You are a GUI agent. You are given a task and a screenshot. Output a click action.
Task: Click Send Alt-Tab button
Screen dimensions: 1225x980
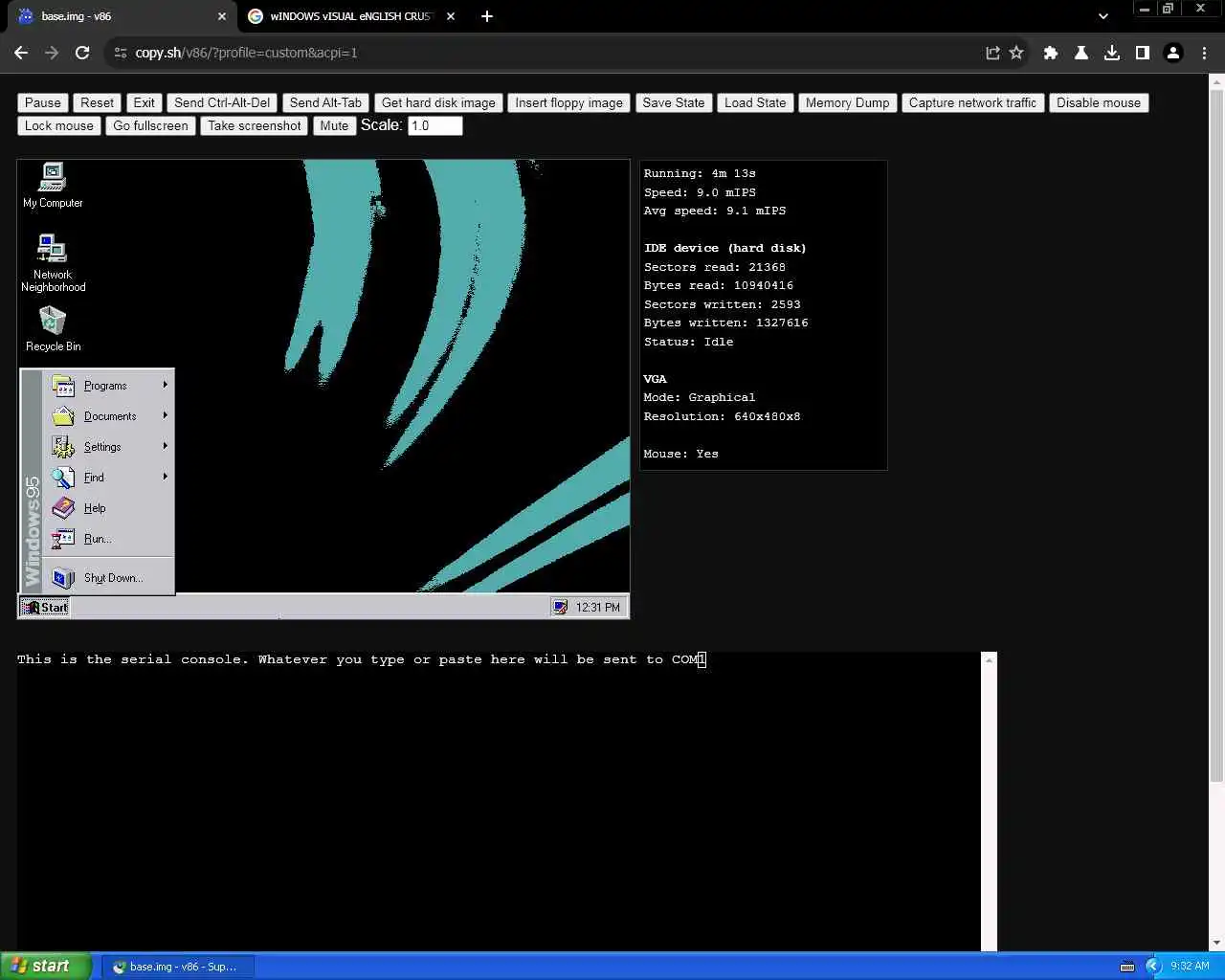[325, 102]
